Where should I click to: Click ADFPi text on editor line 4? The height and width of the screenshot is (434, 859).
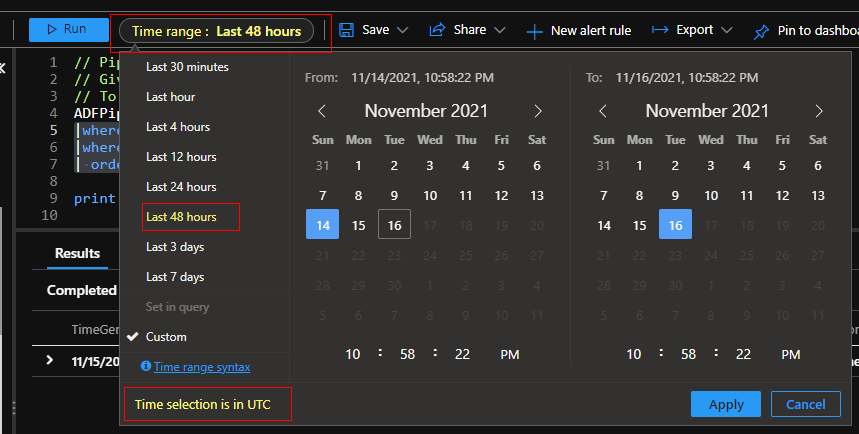tap(96, 113)
